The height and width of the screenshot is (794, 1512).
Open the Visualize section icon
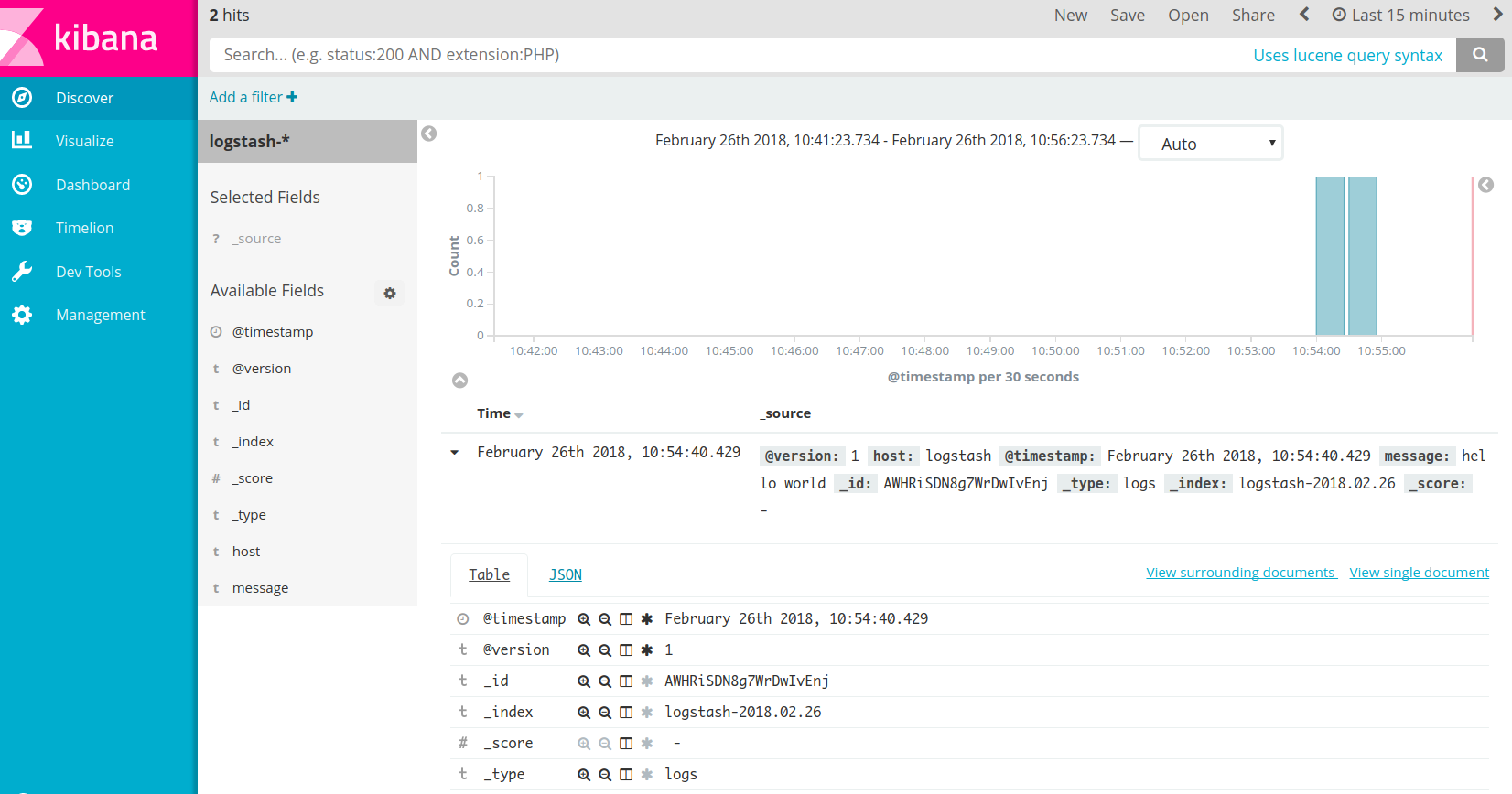(22, 141)
